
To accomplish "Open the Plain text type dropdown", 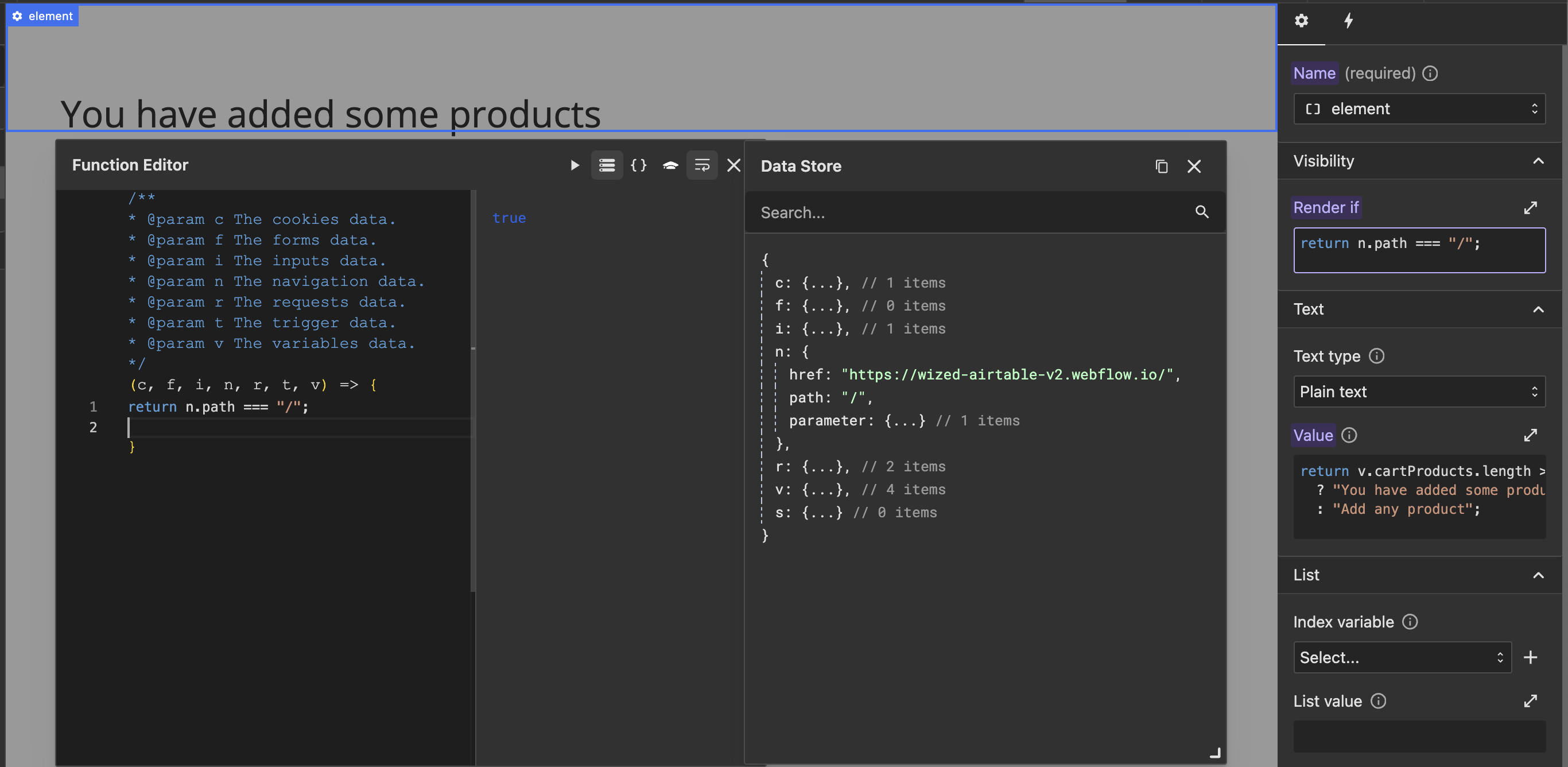I will pyautogui.click(x=1419, y=392).
